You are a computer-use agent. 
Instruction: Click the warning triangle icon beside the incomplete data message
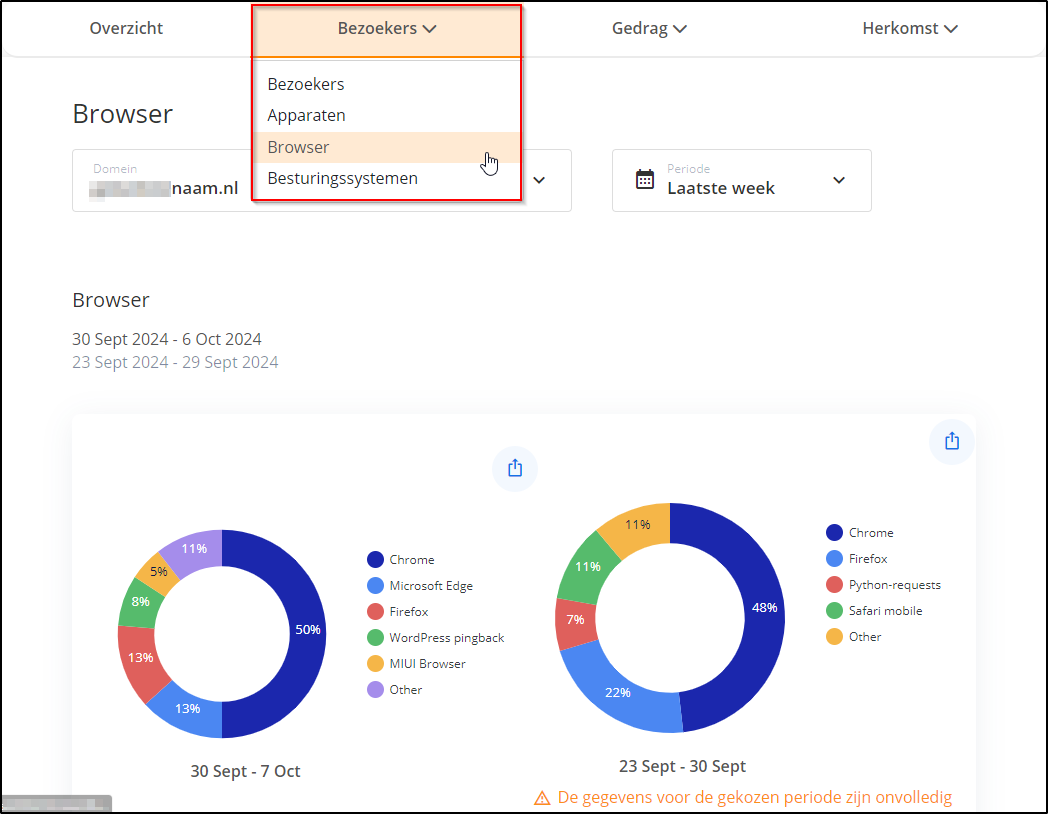pyautogui.click(x=542, y=798)
